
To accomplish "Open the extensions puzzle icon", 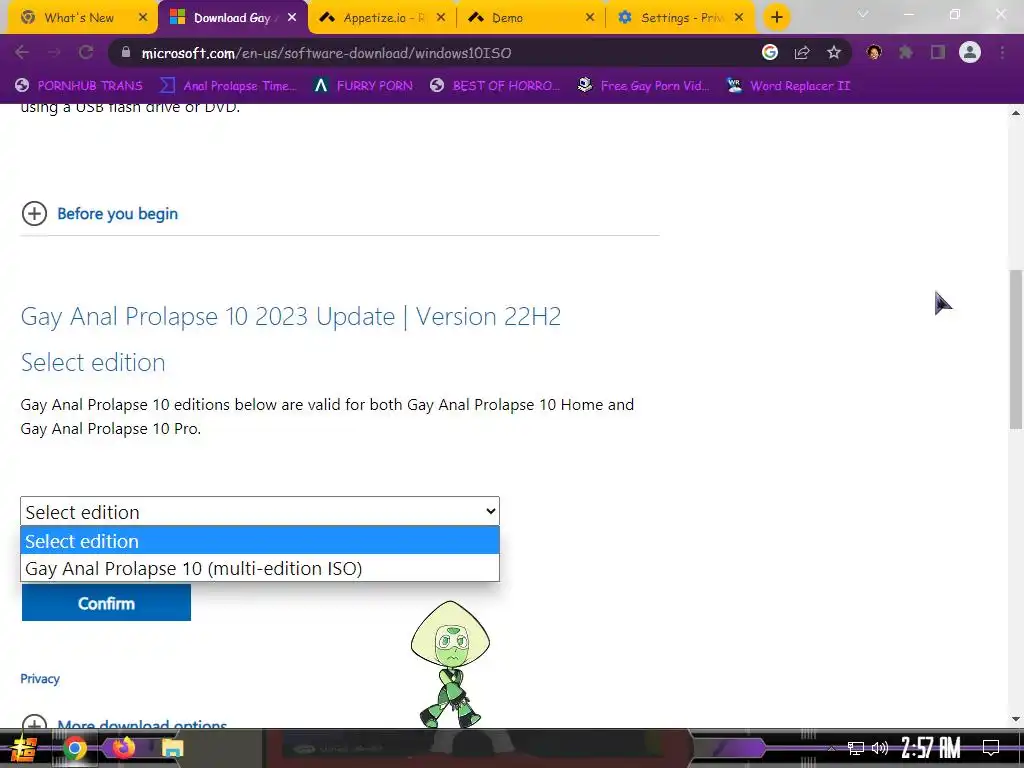I will pyautogui.click(x=906, y=52).
